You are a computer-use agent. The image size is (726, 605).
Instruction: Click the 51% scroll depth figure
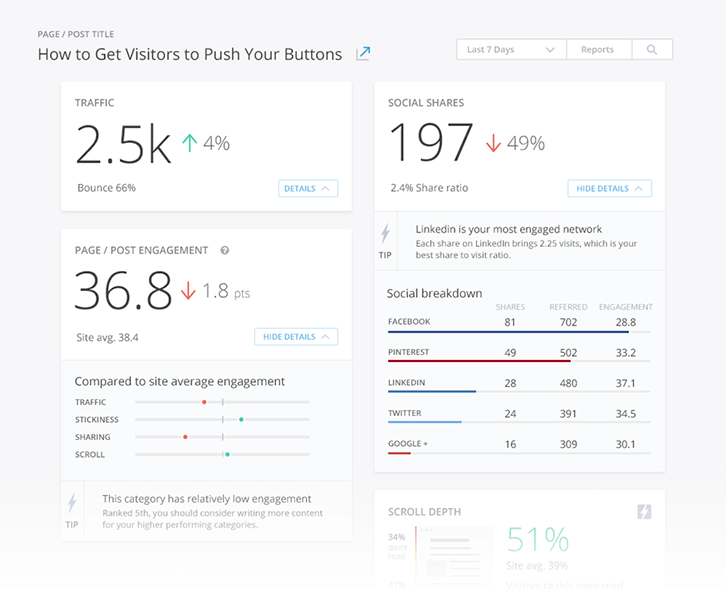pos(538,540)
